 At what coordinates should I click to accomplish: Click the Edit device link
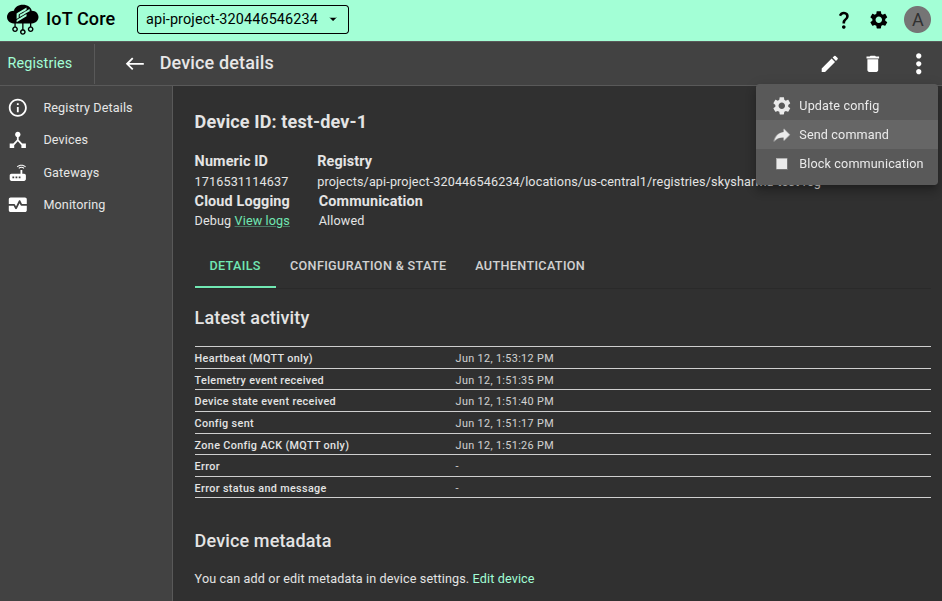[503, 579]
